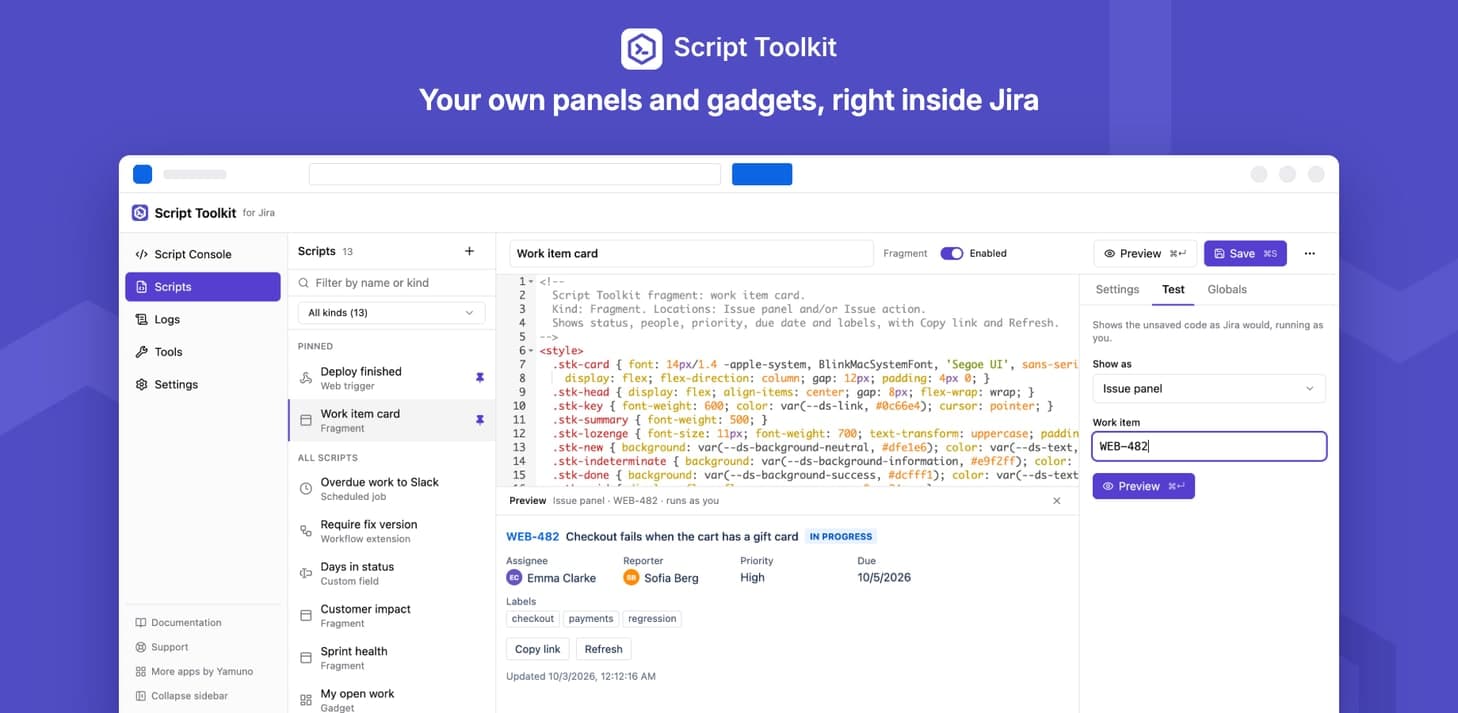Open the Require fix version script
Screen dimensions: 1458x713
(392, 531)
